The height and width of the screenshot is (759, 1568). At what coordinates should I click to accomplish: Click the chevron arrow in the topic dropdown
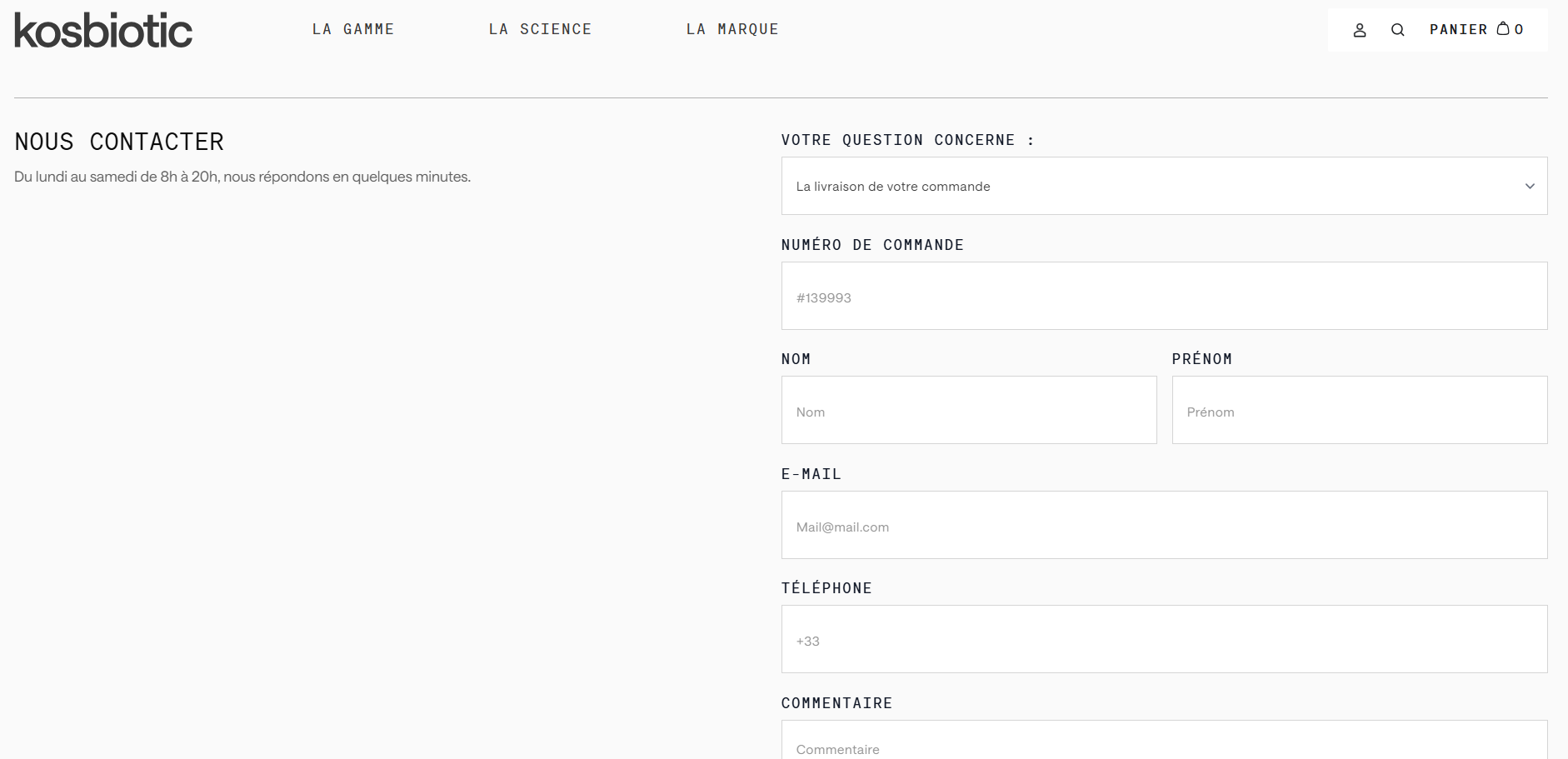tap(1530, 186)
